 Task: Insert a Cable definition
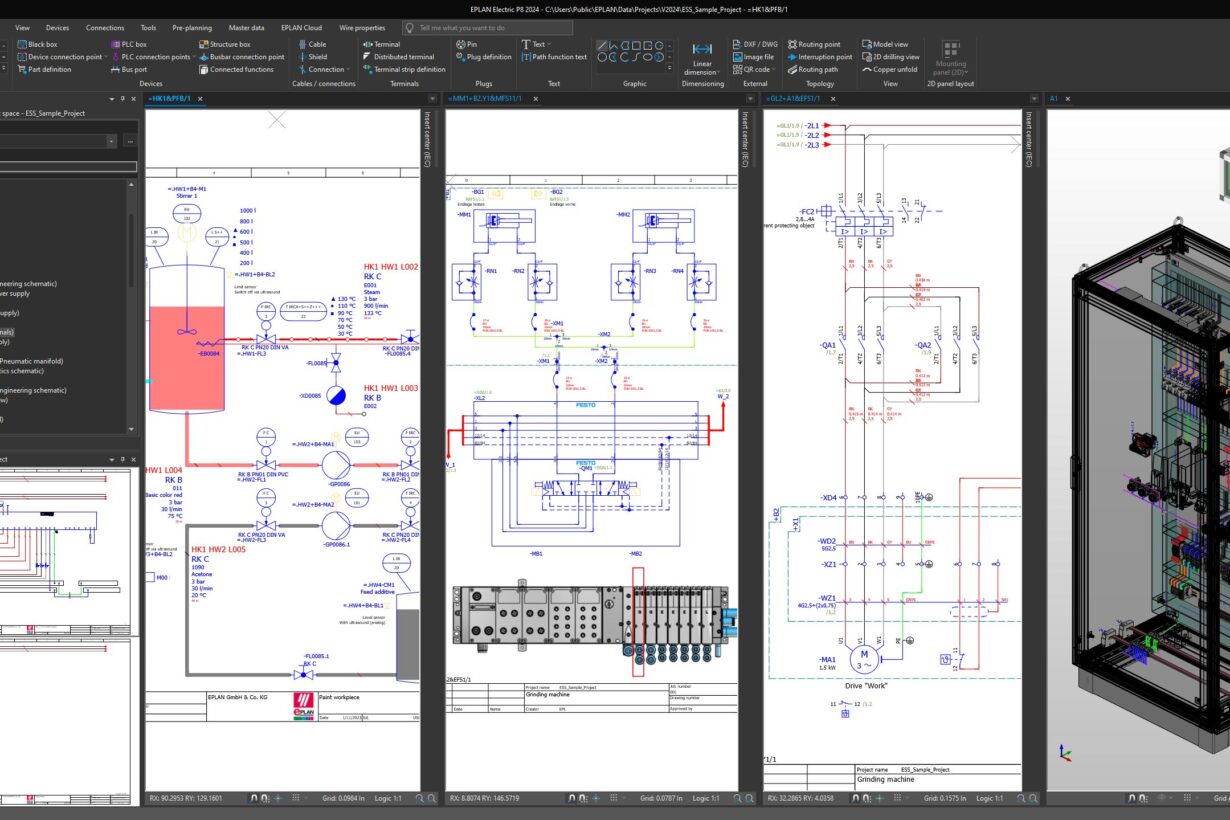click(x=311, y=44)
